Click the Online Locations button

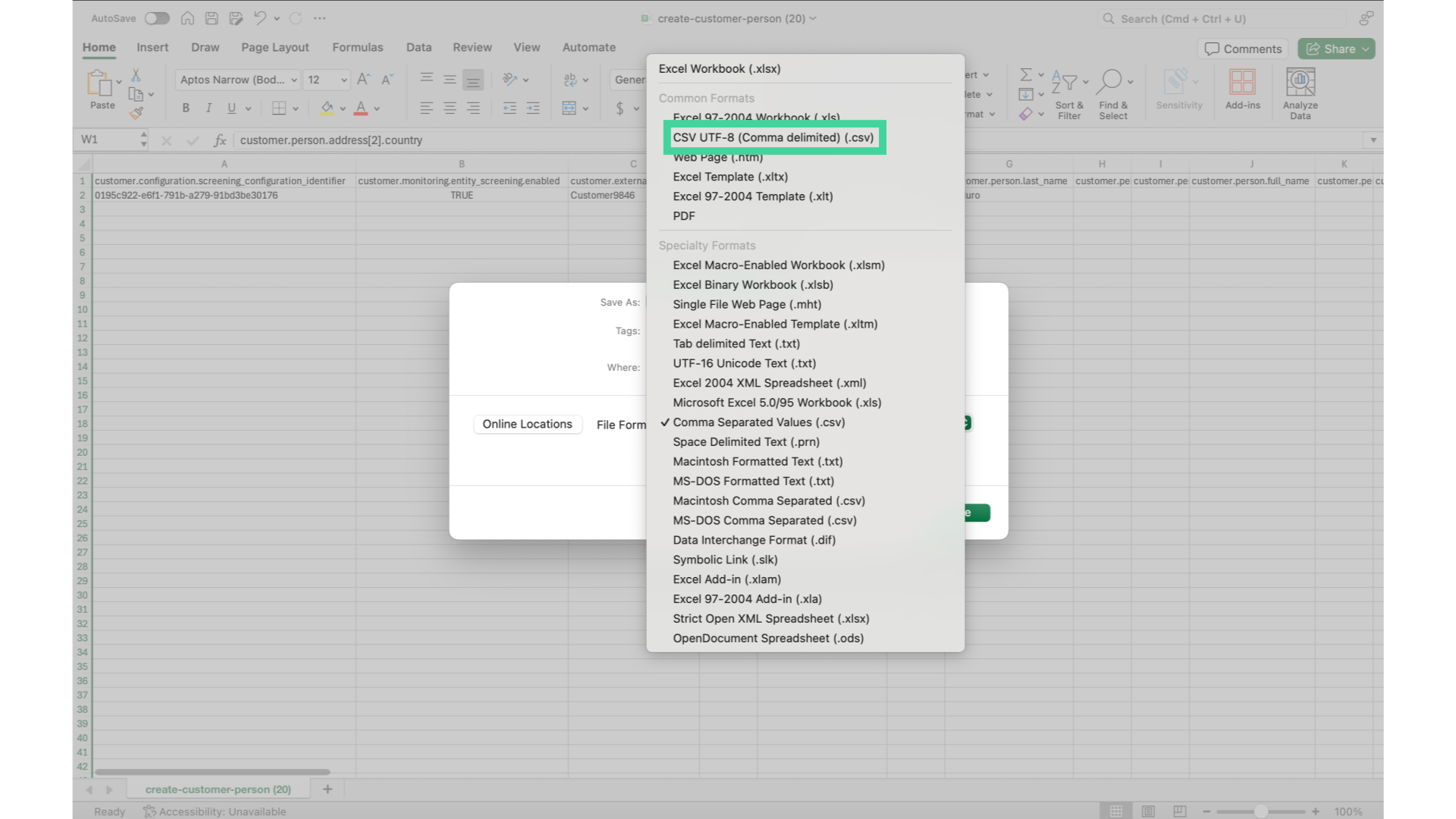(x=527, y=424)
